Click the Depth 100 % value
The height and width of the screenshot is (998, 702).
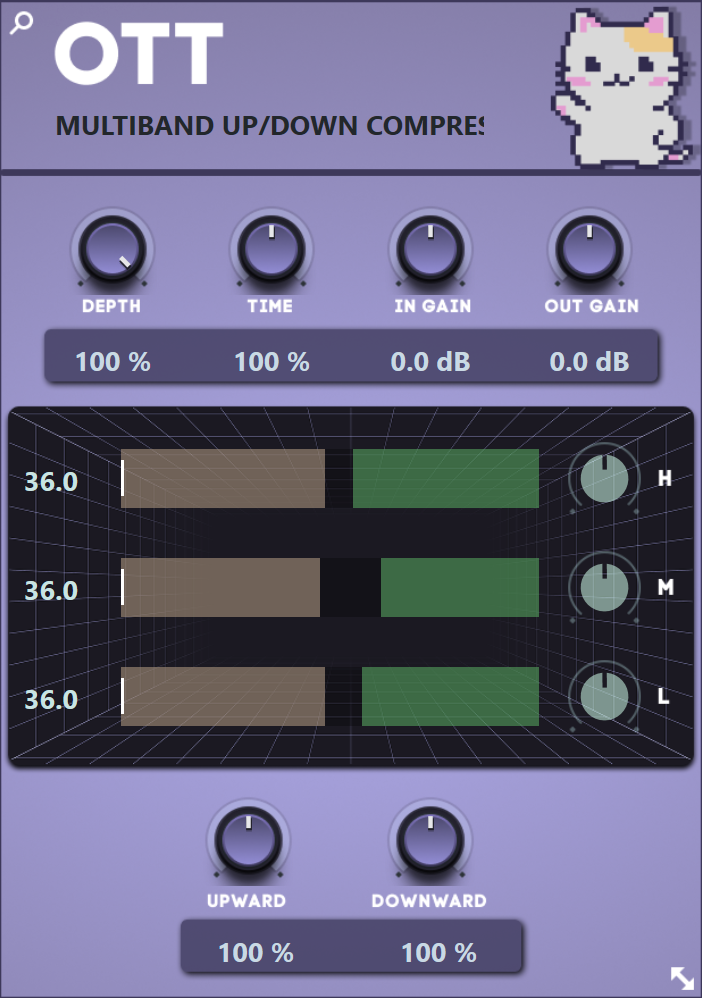point(113,362)
